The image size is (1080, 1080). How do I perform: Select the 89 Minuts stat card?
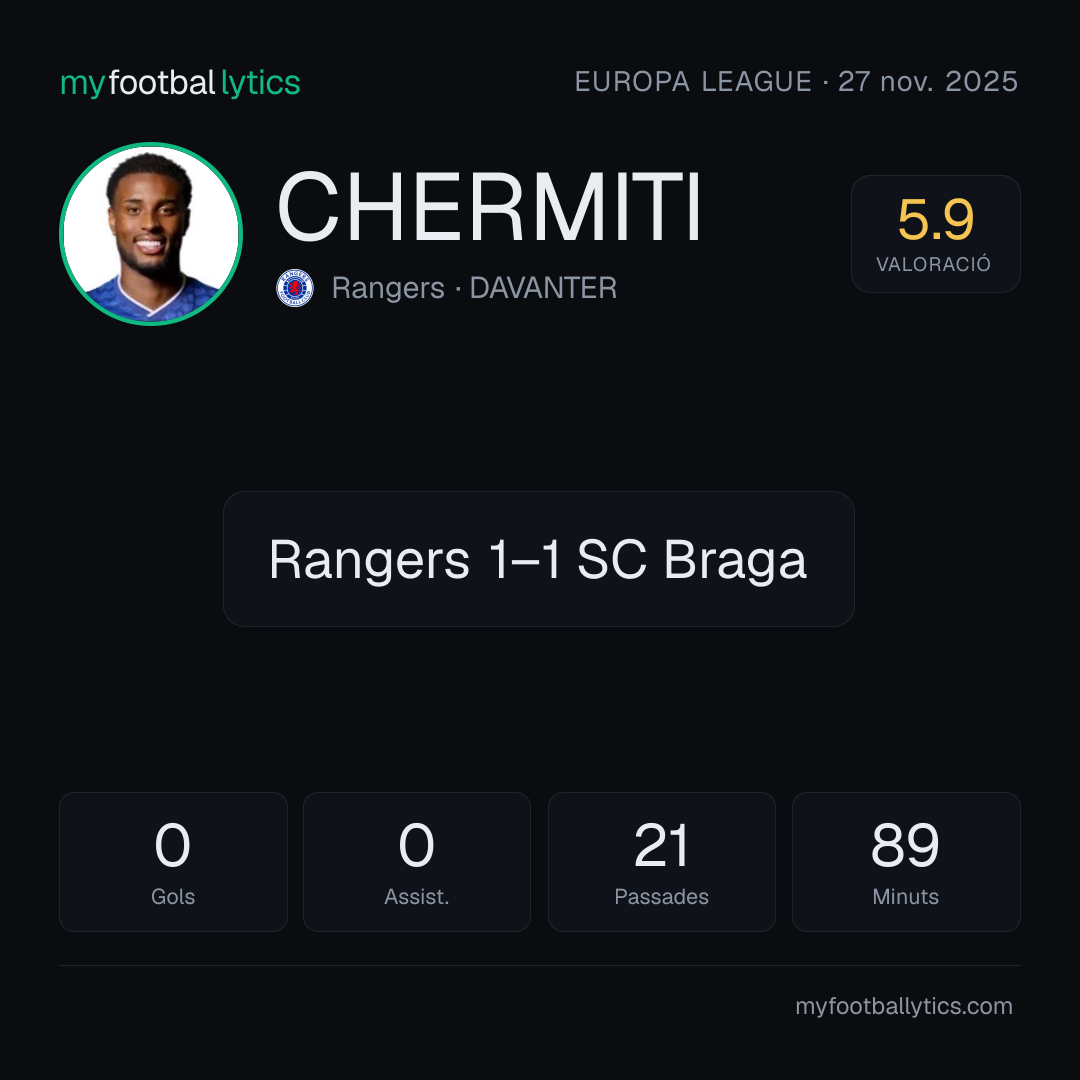pyautogui.click(x=906, y=862)
